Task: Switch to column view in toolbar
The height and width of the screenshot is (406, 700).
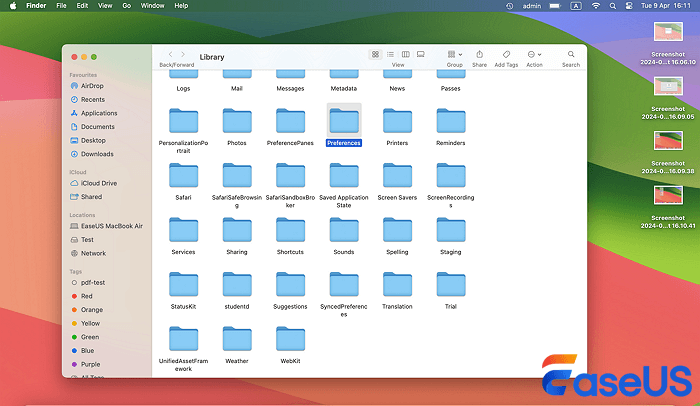Action: (405, 54)
